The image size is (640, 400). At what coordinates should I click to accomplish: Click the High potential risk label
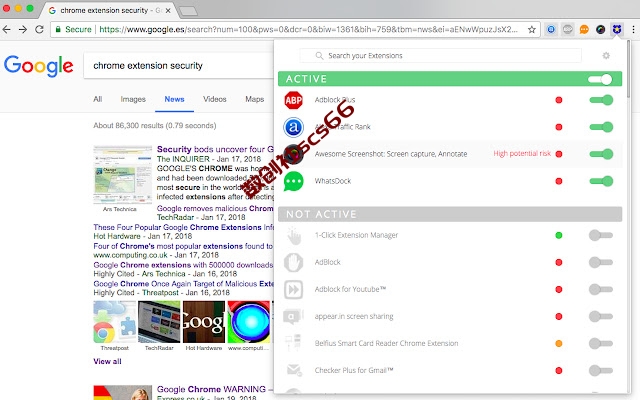522,153
